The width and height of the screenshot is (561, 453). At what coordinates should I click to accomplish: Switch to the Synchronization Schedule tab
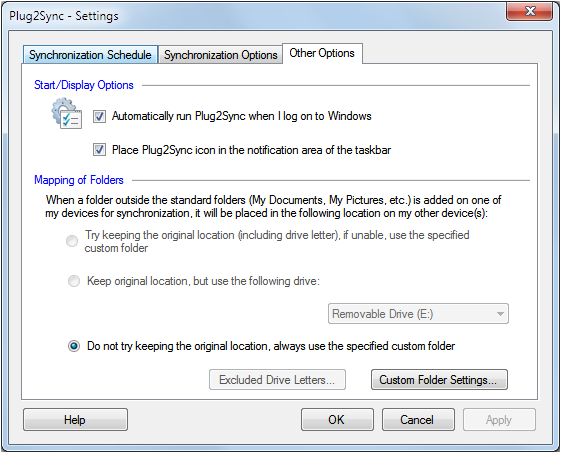[90, 55]
